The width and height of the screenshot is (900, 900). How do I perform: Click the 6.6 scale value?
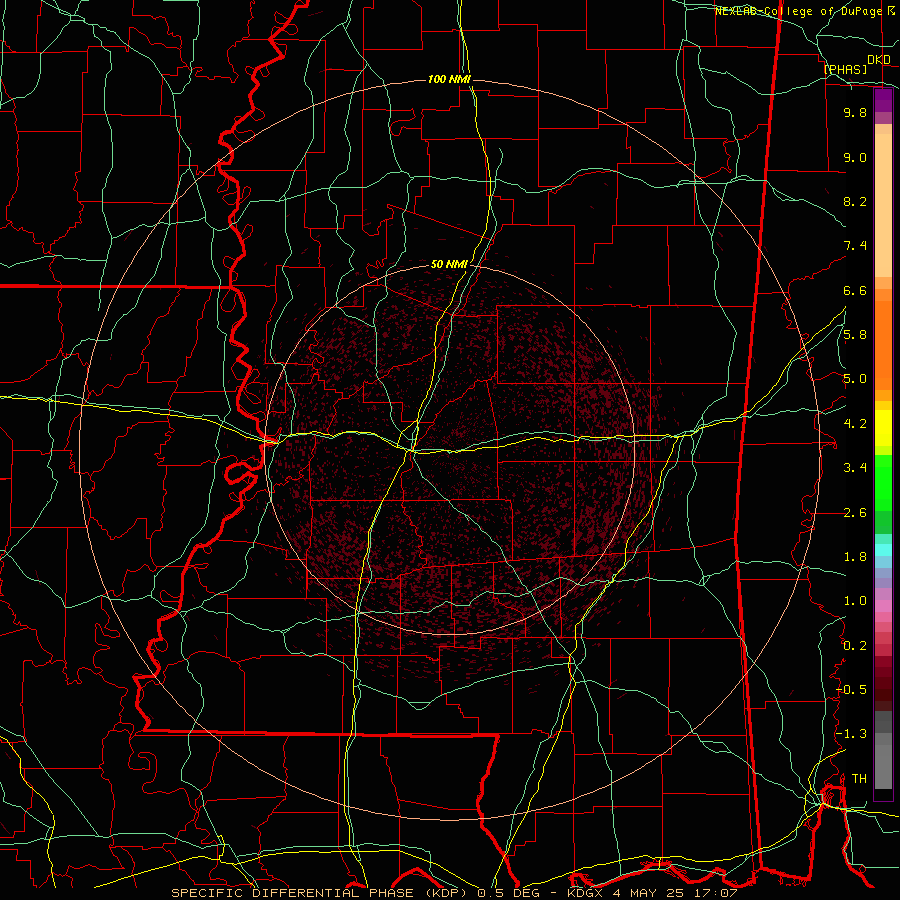(855, 291)
